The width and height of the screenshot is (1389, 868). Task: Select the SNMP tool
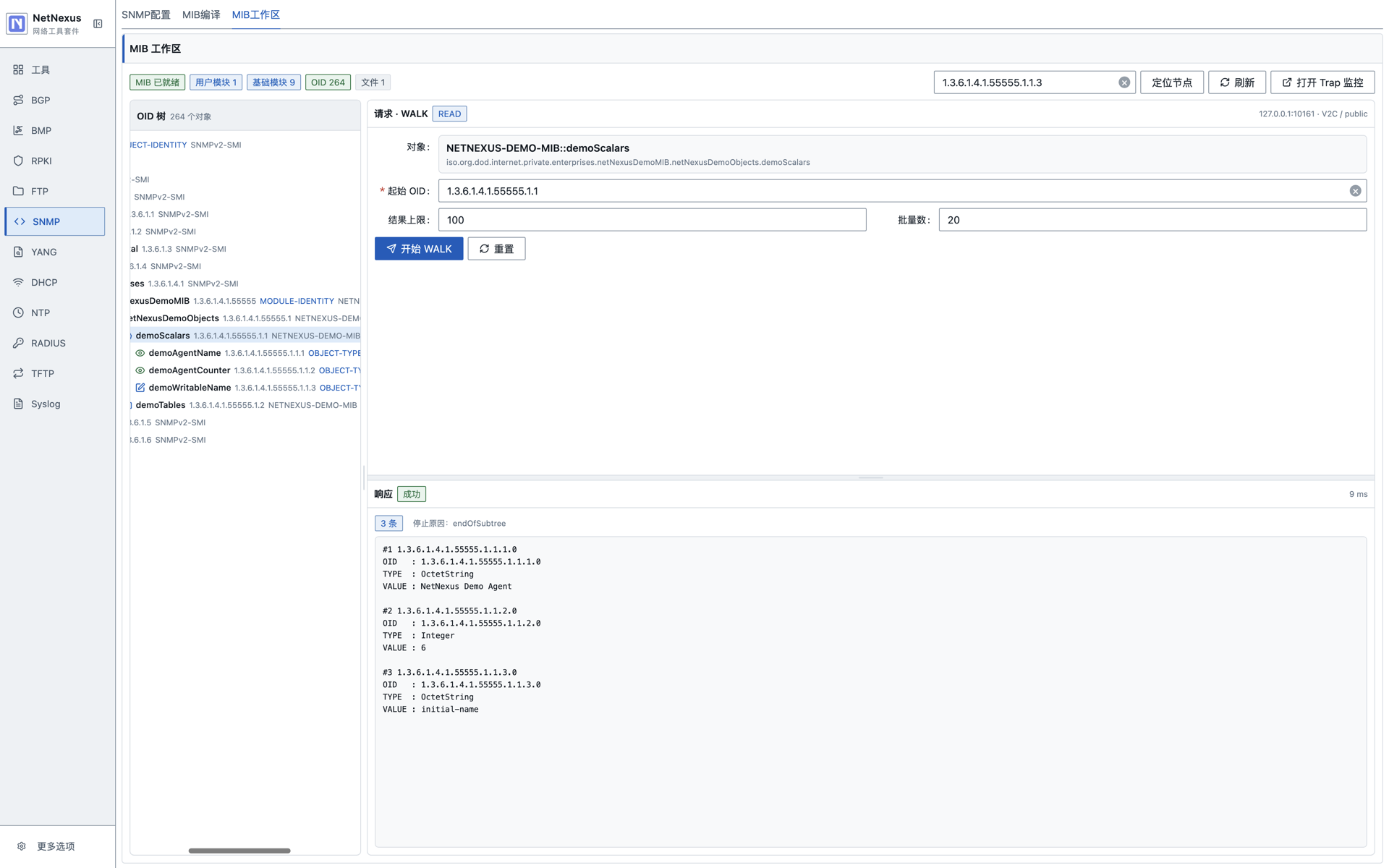point(54,221)
